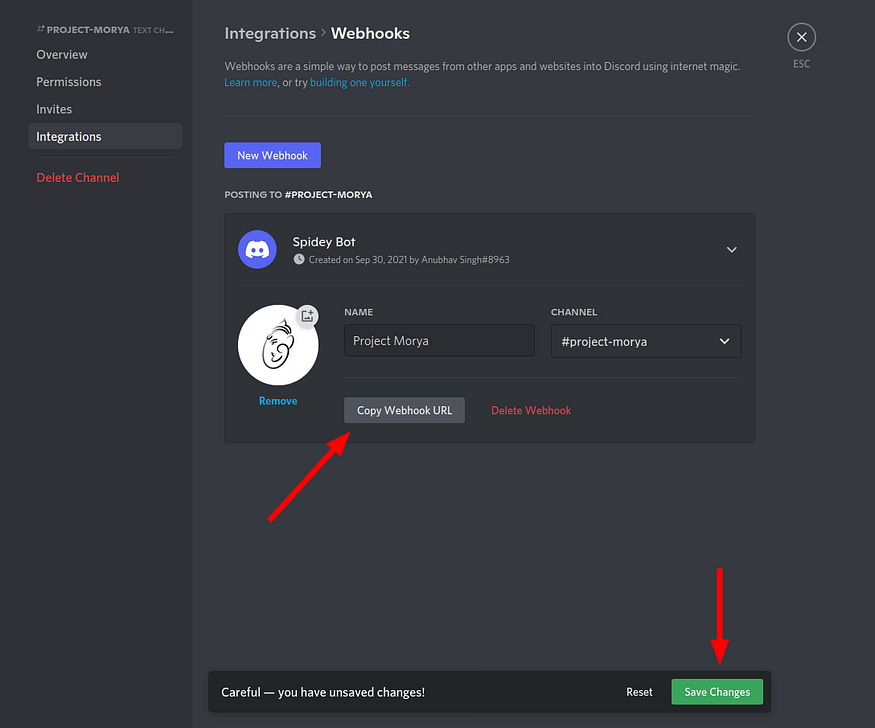The height and width of the screenshot is (728, 875).
Task: Click the upload image icon on the avatar
Action: click(x=307, y=316)
